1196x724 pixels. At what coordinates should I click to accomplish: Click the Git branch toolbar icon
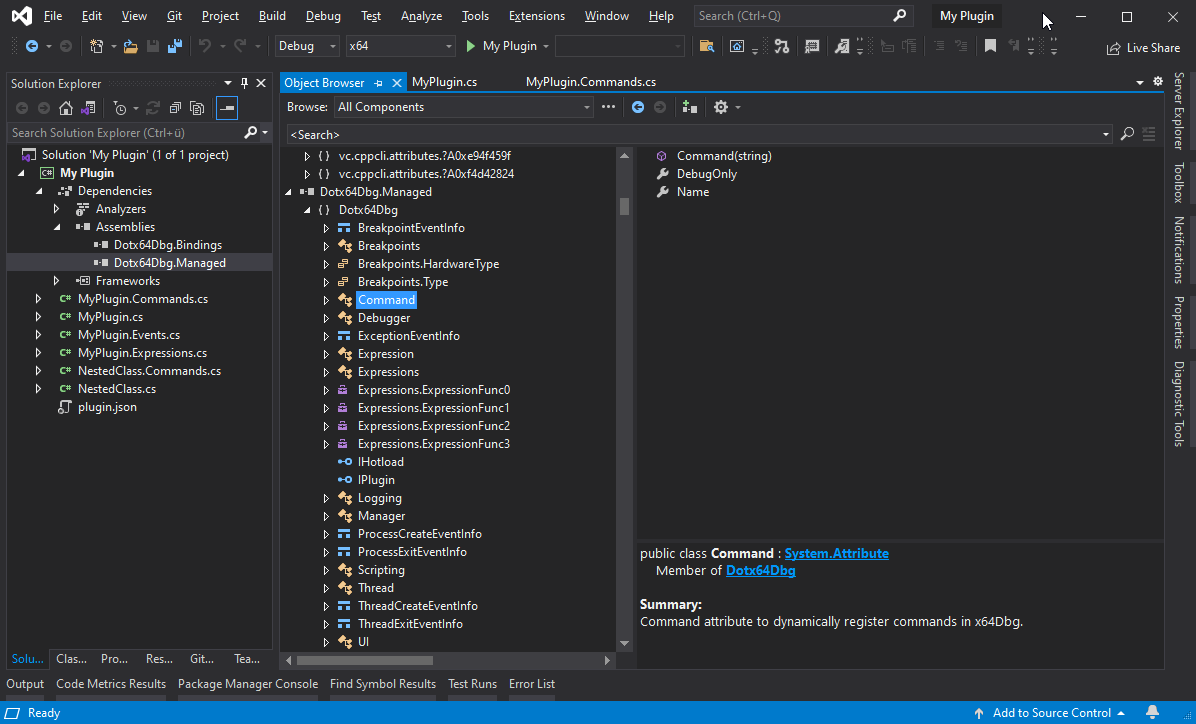pyautogui.click(x=781, y=47)
